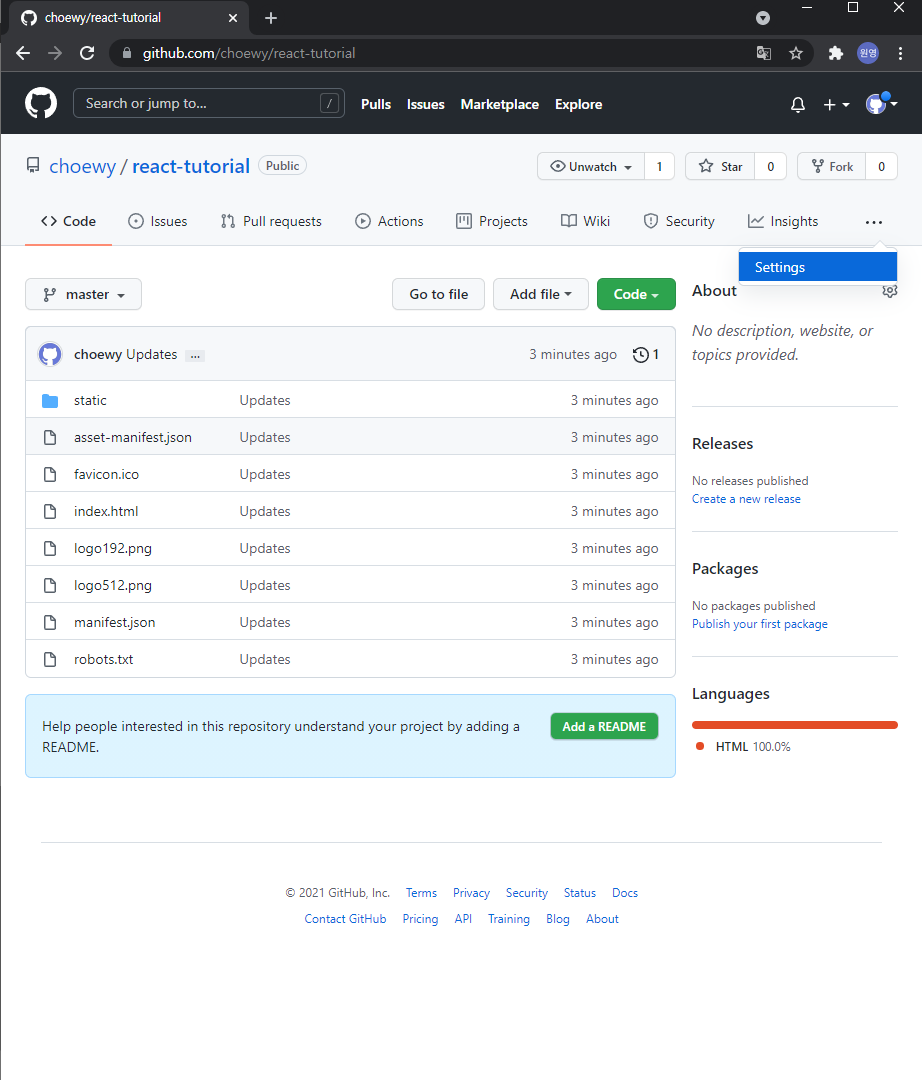Image resolution: width=922 pixels, height=1080 pixels.
Task: Open the Chrome three-dot menu
Action: (x=900, y=53)
